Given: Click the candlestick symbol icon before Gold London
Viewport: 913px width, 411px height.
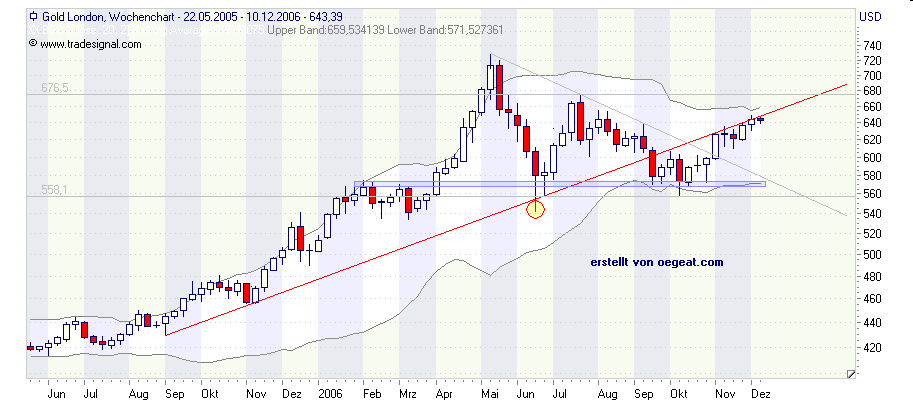Looking at the screenshot, I should point(34,16).
